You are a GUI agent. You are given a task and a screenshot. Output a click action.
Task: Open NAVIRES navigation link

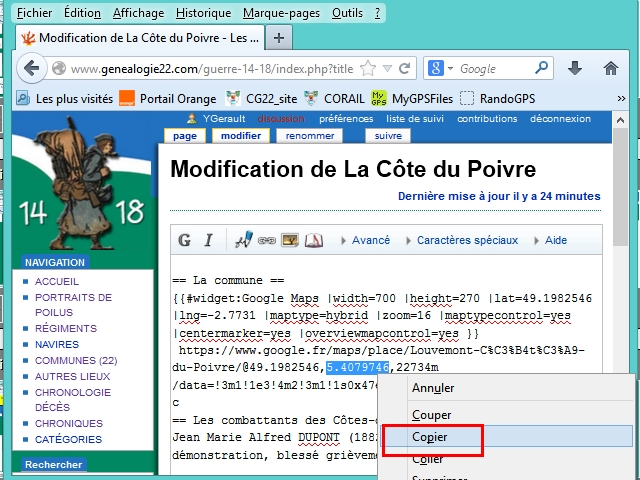(x=57, y=344)
